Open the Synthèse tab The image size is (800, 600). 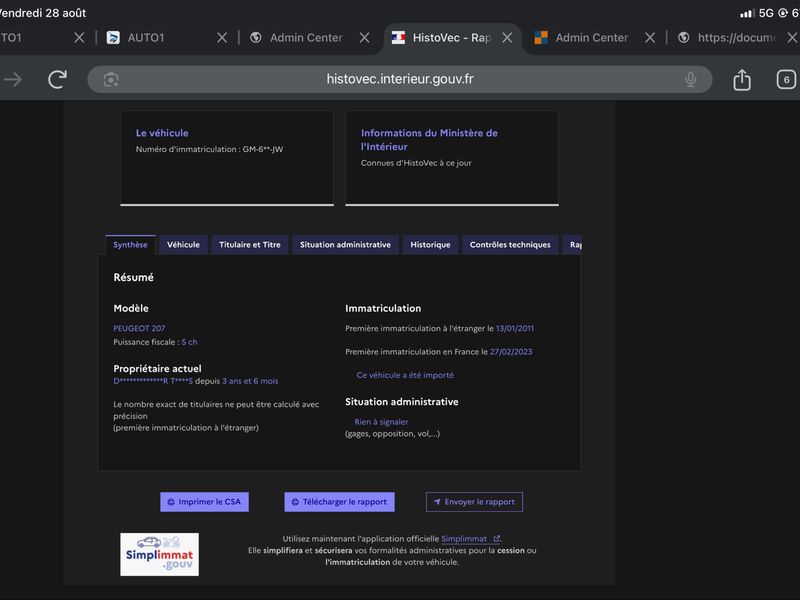(x=130, y=244)
